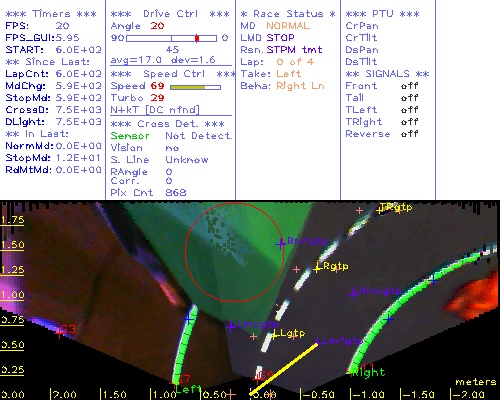Click the Race Status panel header
This screenshot has width=500, height=400.
coord(288,14)
